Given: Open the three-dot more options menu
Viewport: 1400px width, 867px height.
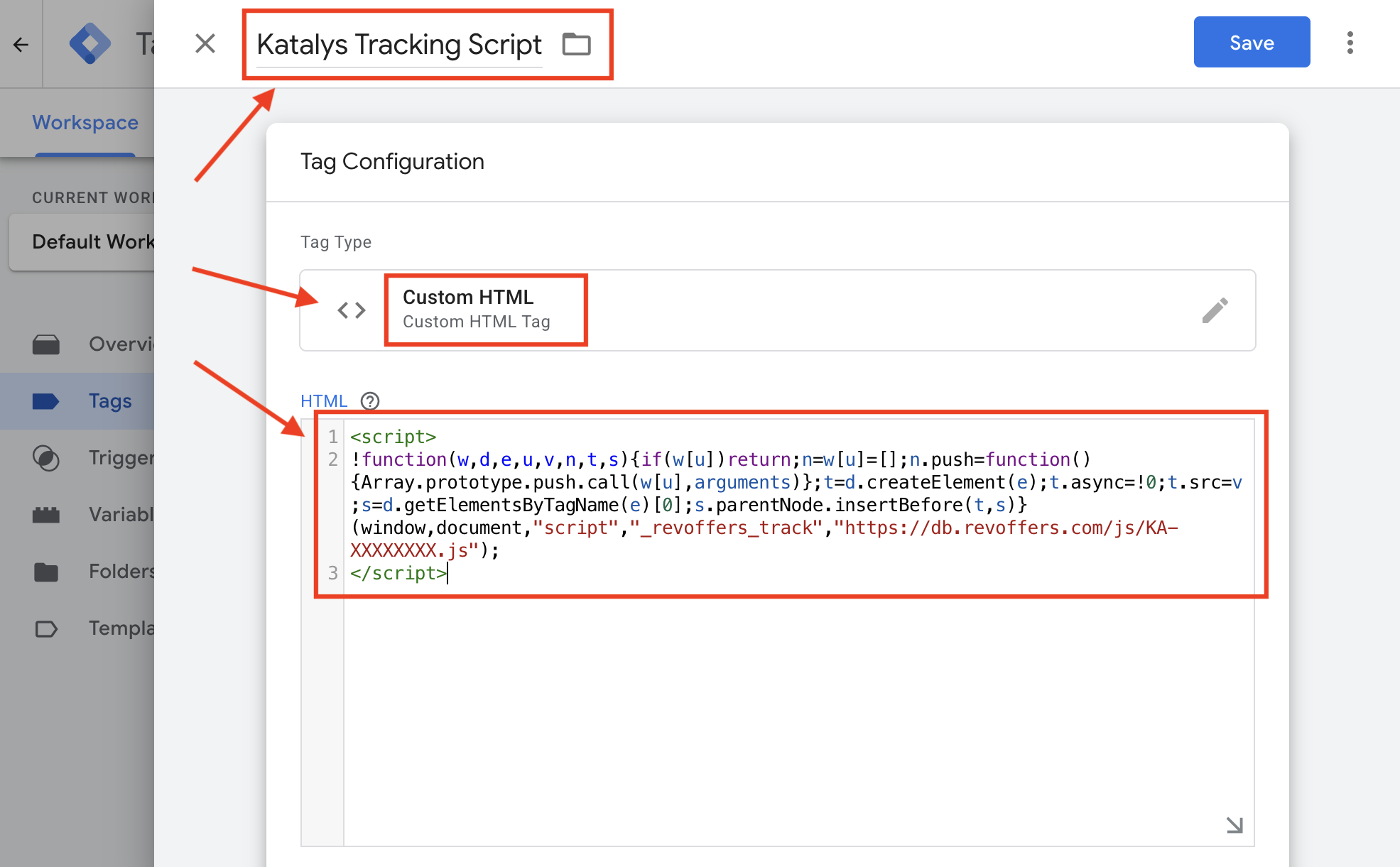Looking at the screenshot, I should (1350, 43).
